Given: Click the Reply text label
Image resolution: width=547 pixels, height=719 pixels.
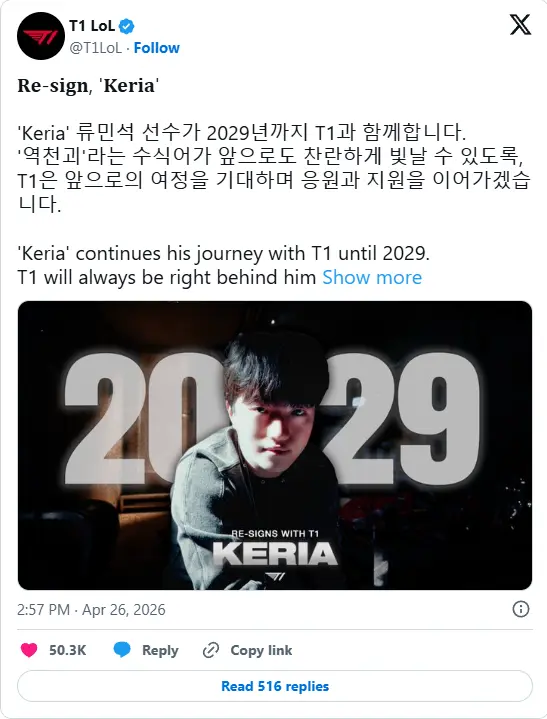Looking at the screenshot, I should 160,650.
